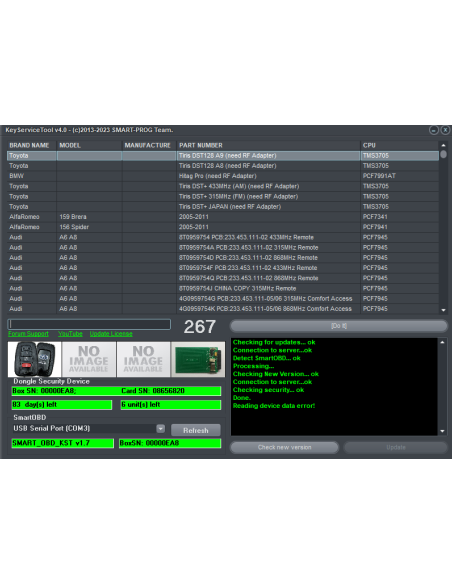
Task: Click the log panel scroll-up arrow
Action: pyautogui.click(x=442, y=342)
